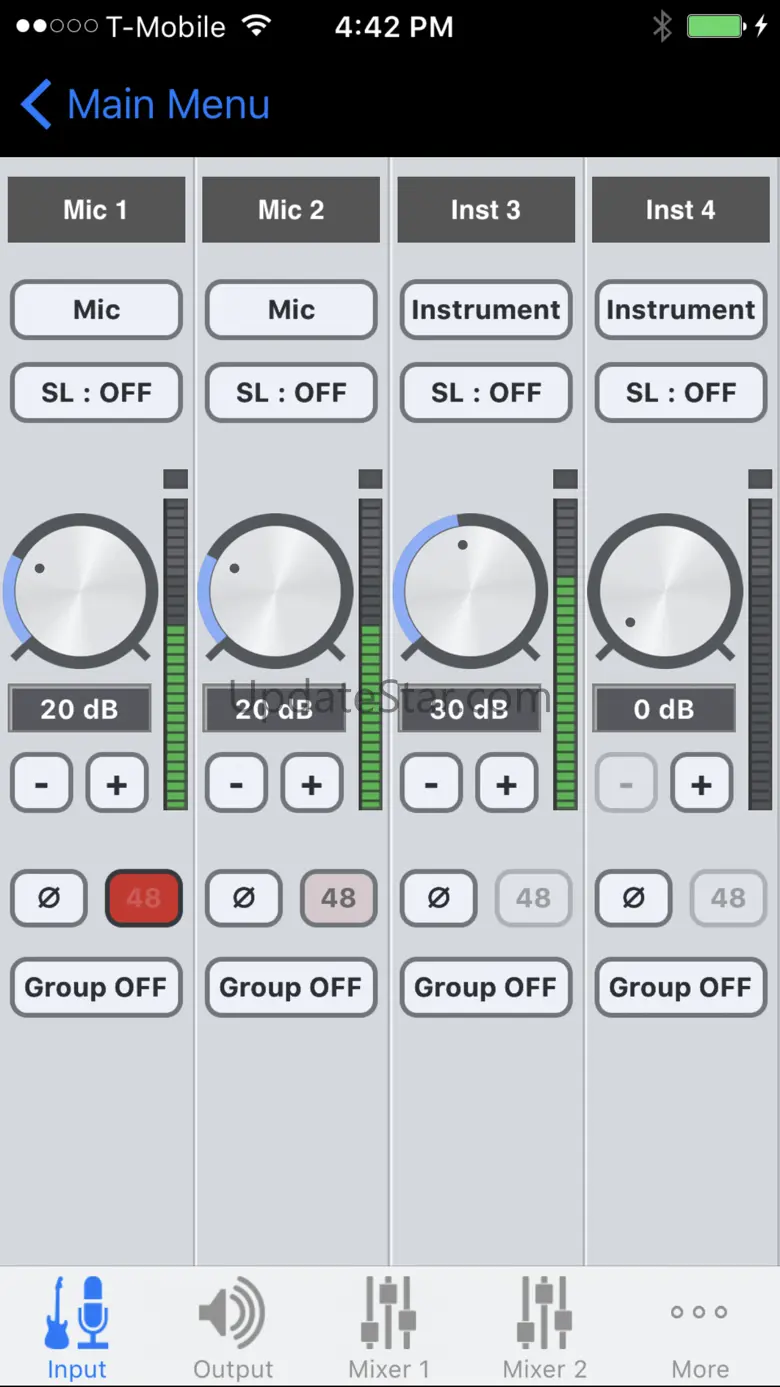Invert phase on Mic 2
This screenshot has height=1387, width=780.
(x=243, y=898)
